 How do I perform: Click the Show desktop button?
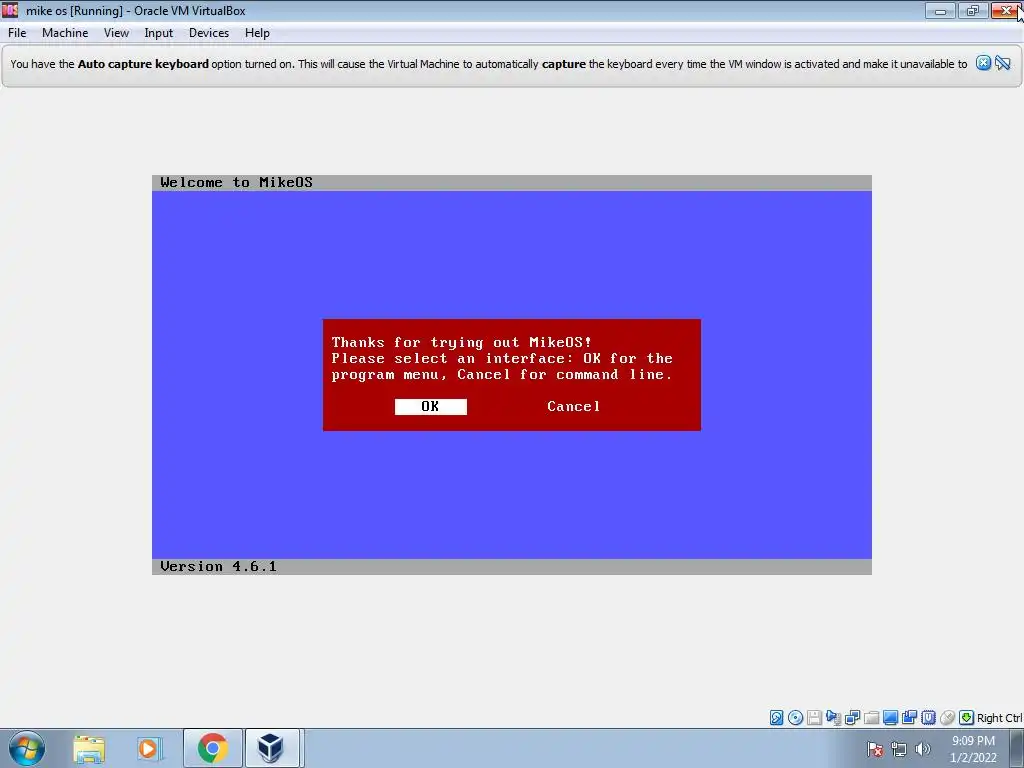point(1017,748)
